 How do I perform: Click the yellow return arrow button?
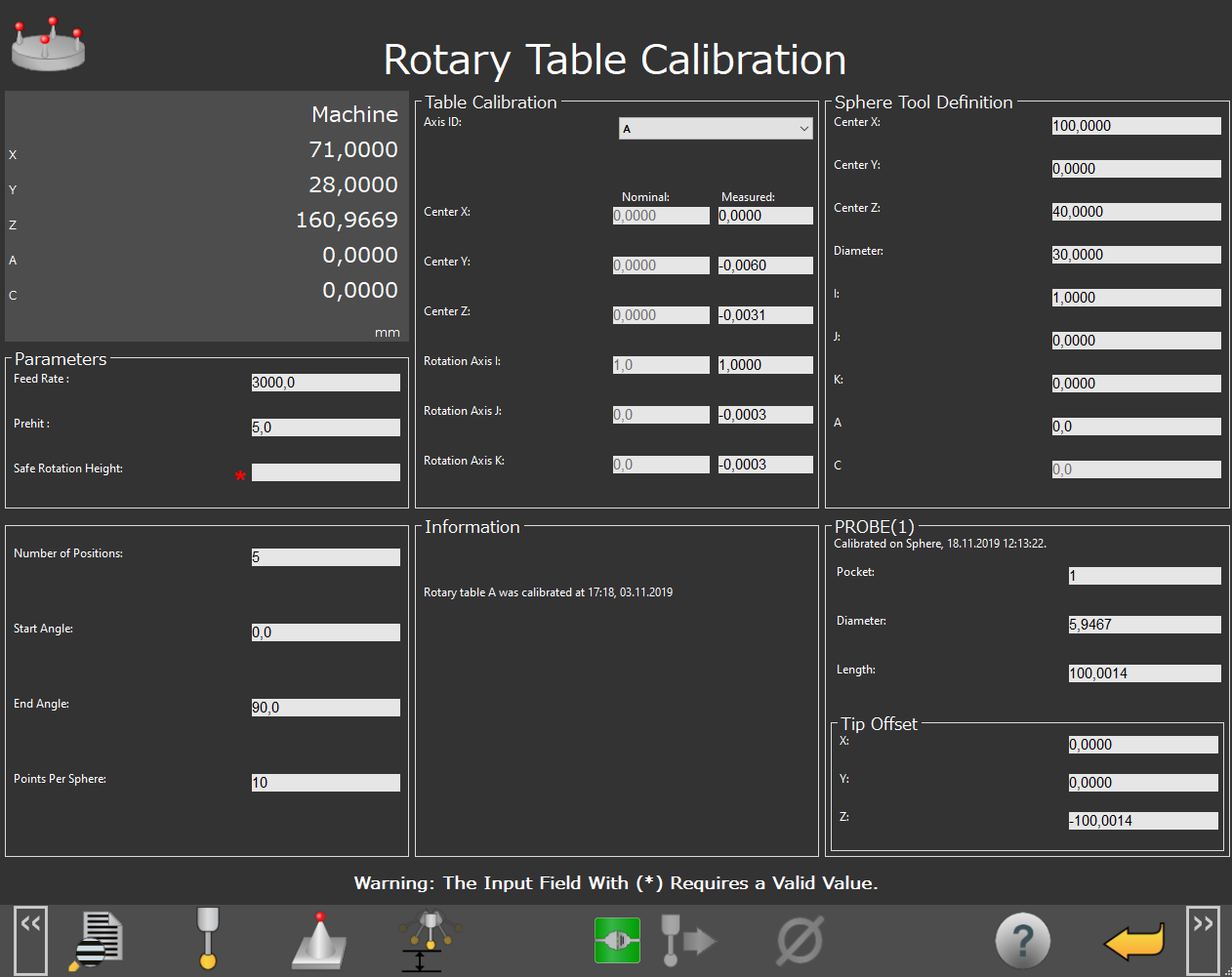(x=1133, y=942)
